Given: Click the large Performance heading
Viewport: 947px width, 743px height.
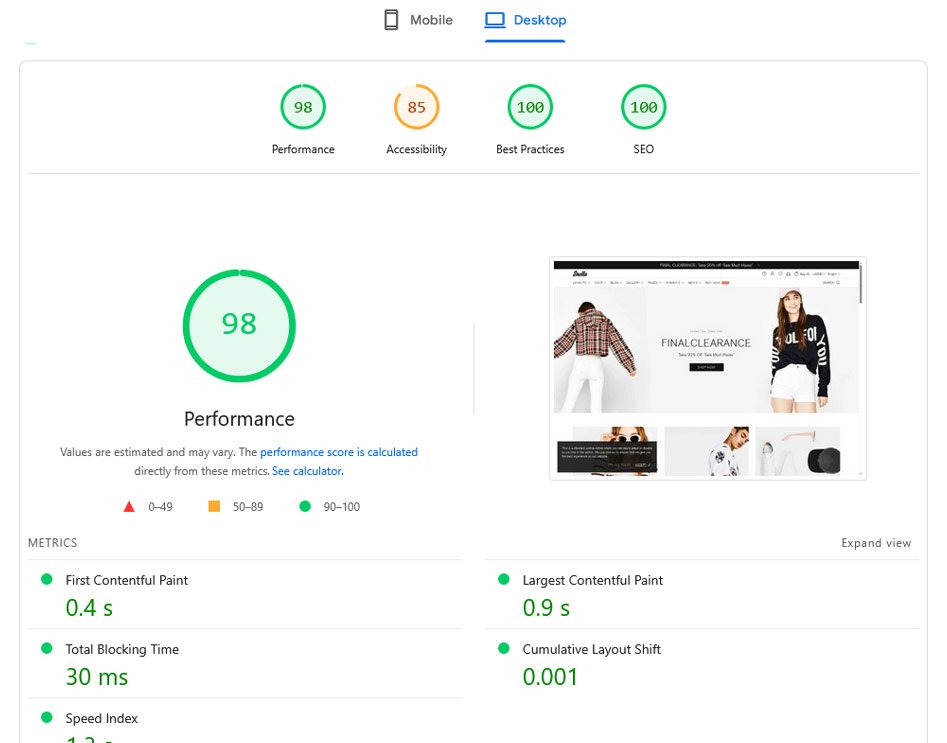Looking at the screenshot, I should [x=239, y=419].
